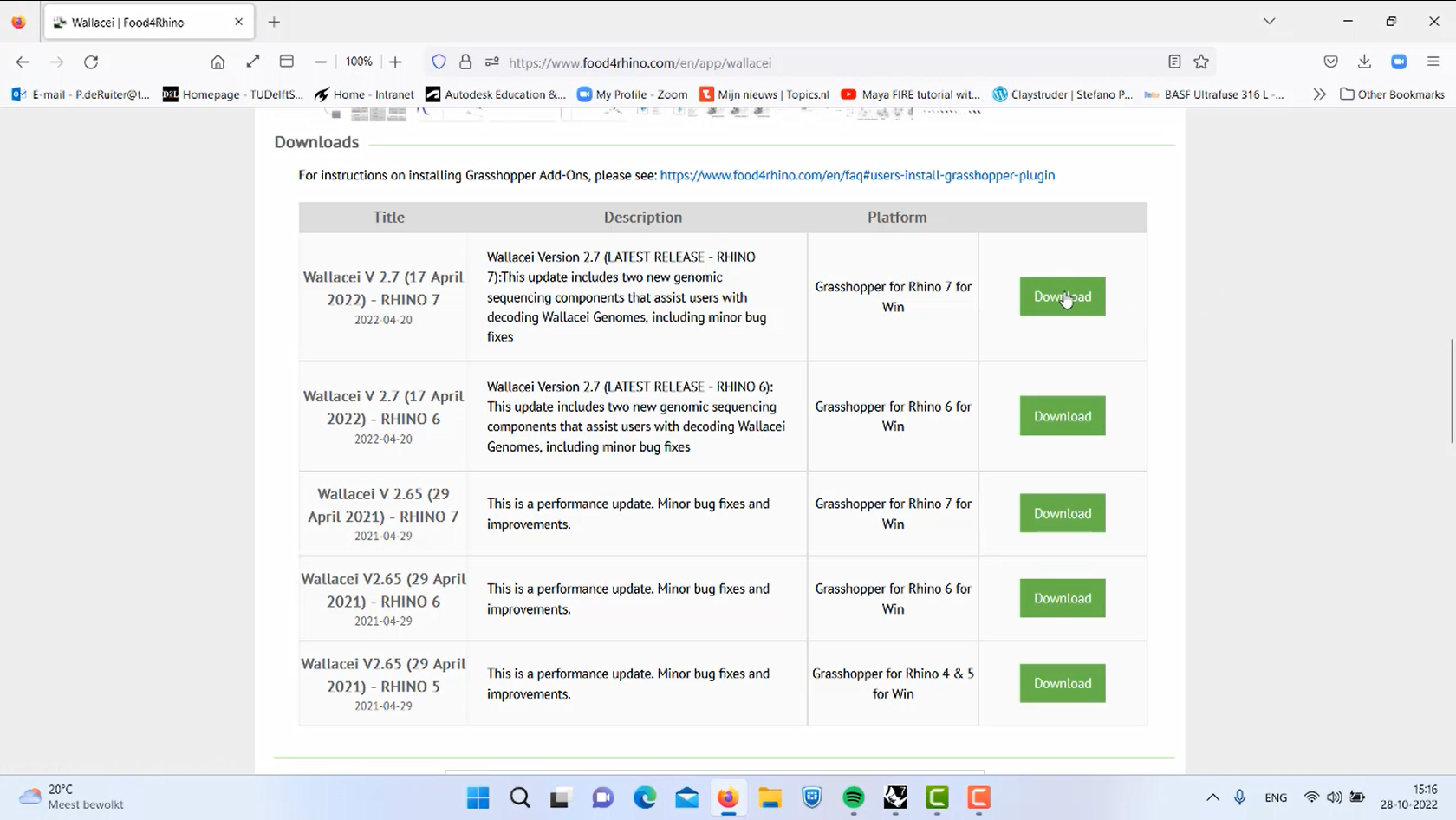Open the Grasshopper plugin installation instructions link
The width and height of the screenshot is (1456, 820).
(857, 175)
